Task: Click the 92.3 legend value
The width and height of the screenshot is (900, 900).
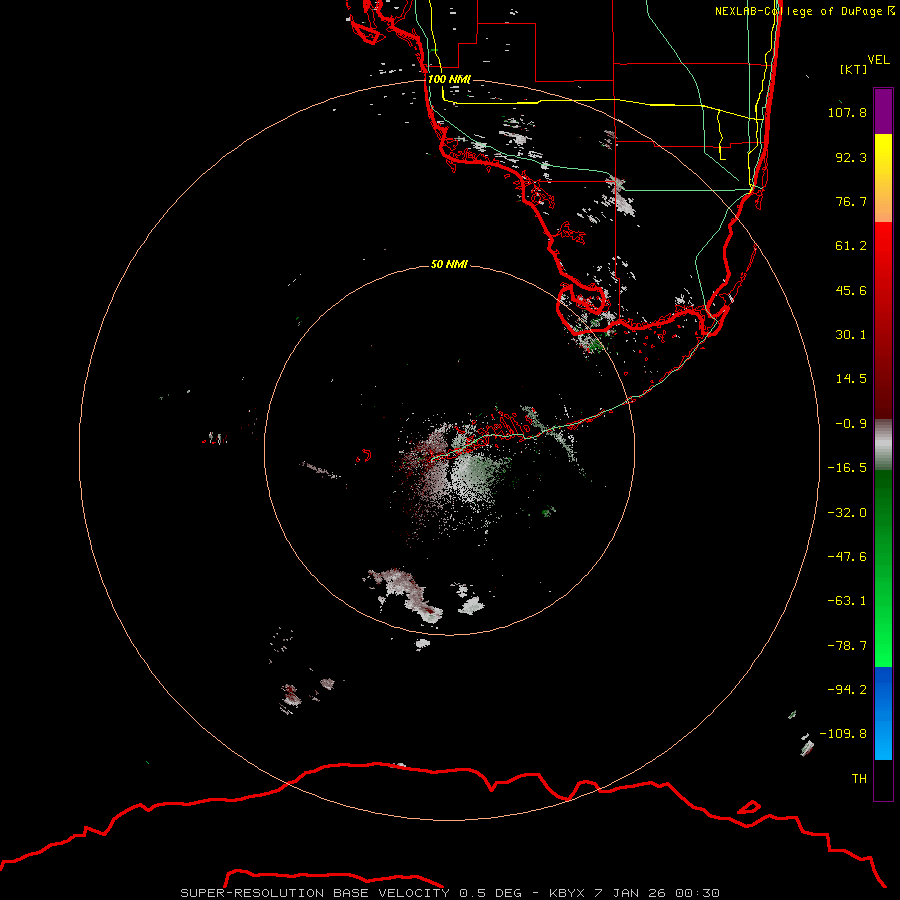Action: tap(851, 157)
